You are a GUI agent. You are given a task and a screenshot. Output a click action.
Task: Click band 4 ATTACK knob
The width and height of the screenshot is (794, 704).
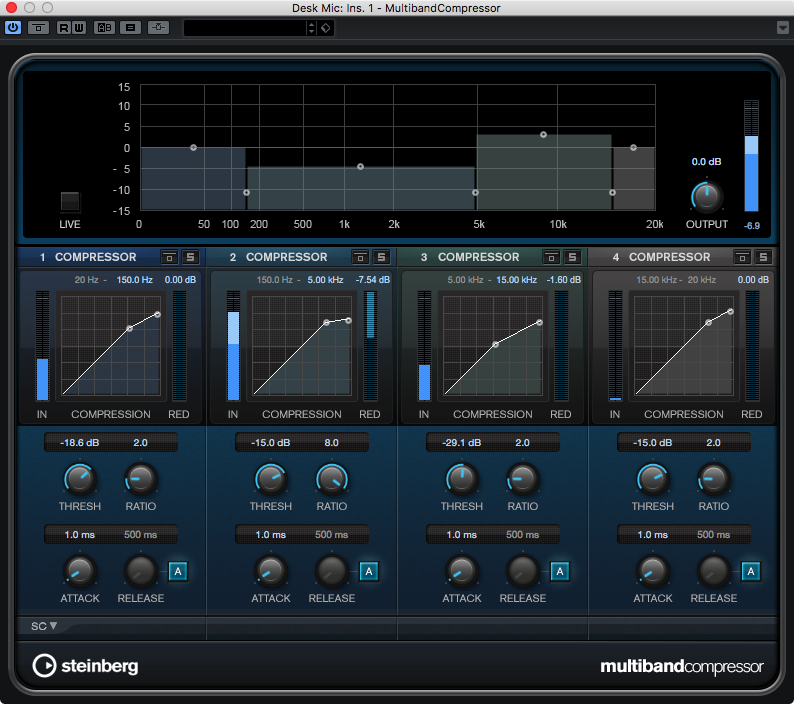(x=652, y=571)
